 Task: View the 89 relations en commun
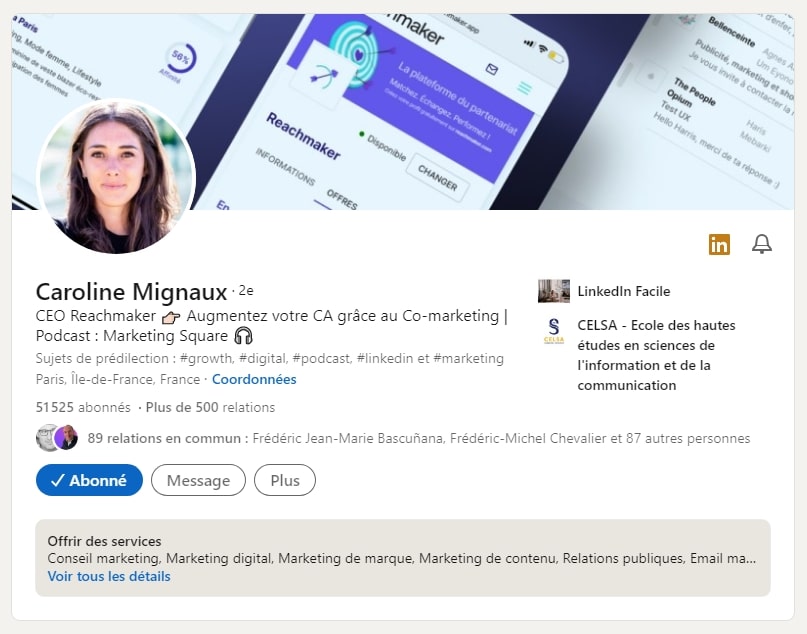[167, 438]
